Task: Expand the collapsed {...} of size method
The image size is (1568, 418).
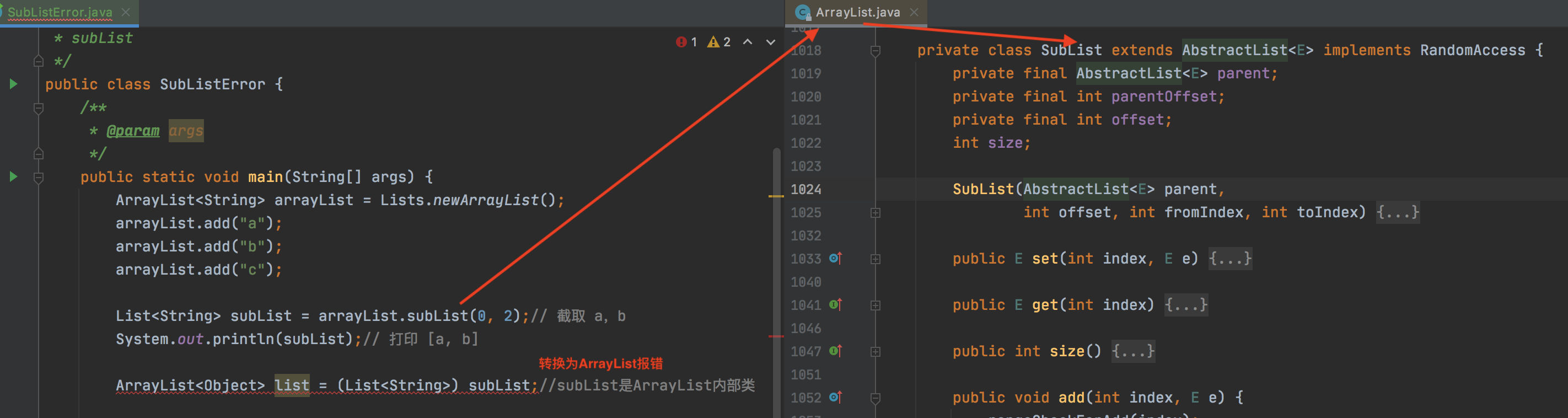Action: 1133,351
